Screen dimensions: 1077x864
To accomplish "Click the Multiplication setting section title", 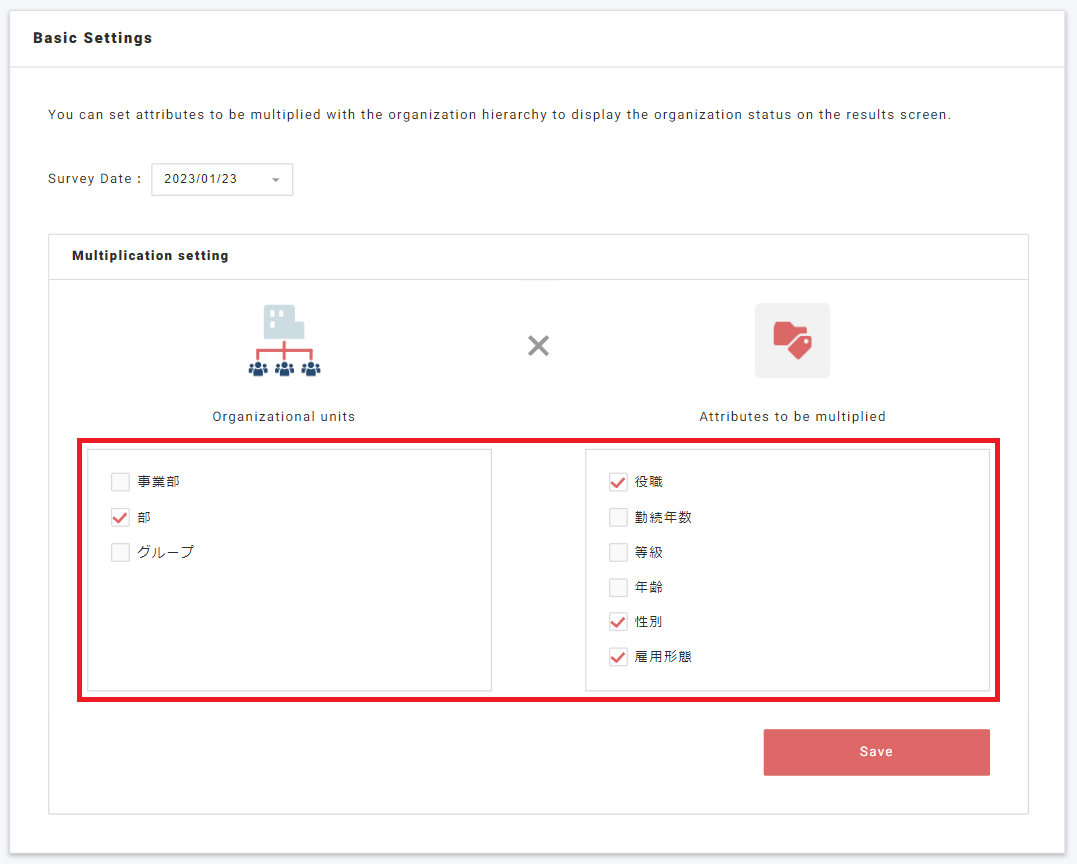I will click(150, 256).
